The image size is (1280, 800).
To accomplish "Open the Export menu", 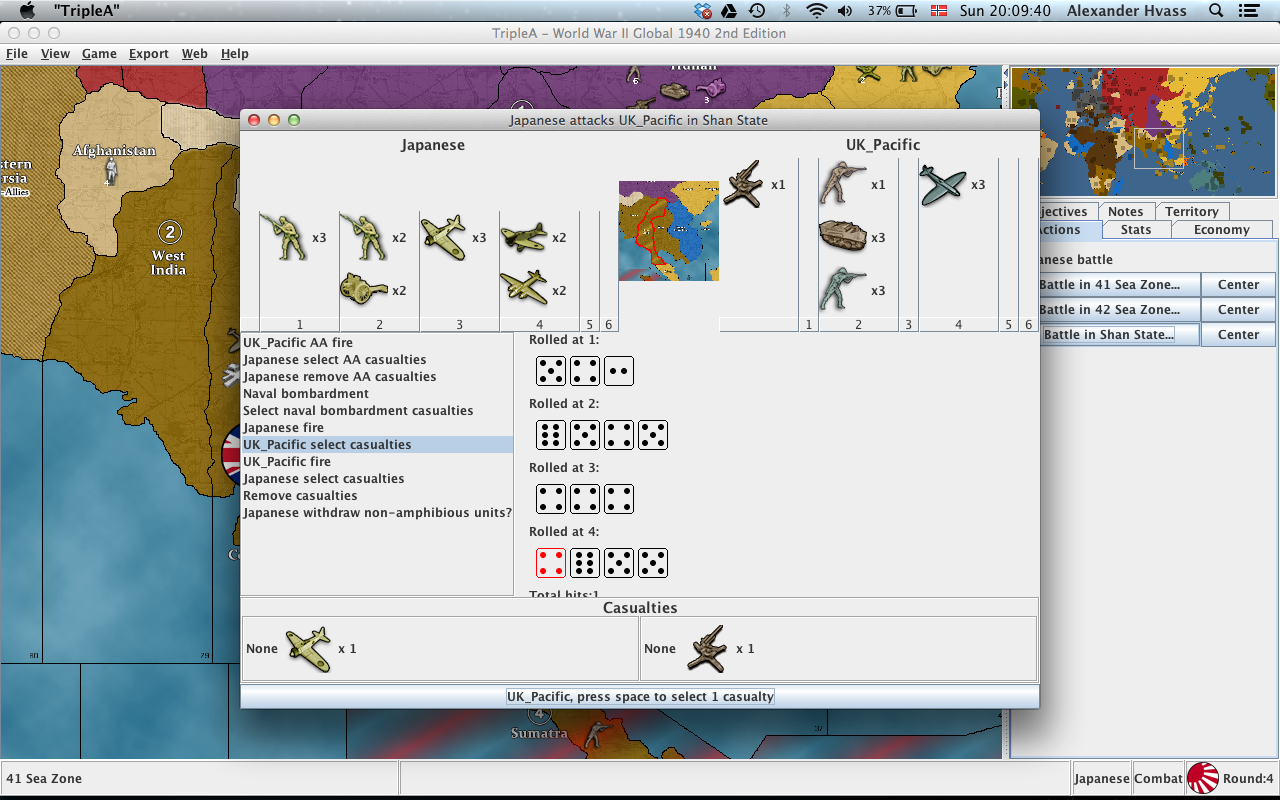I will [x=148, y=54].
